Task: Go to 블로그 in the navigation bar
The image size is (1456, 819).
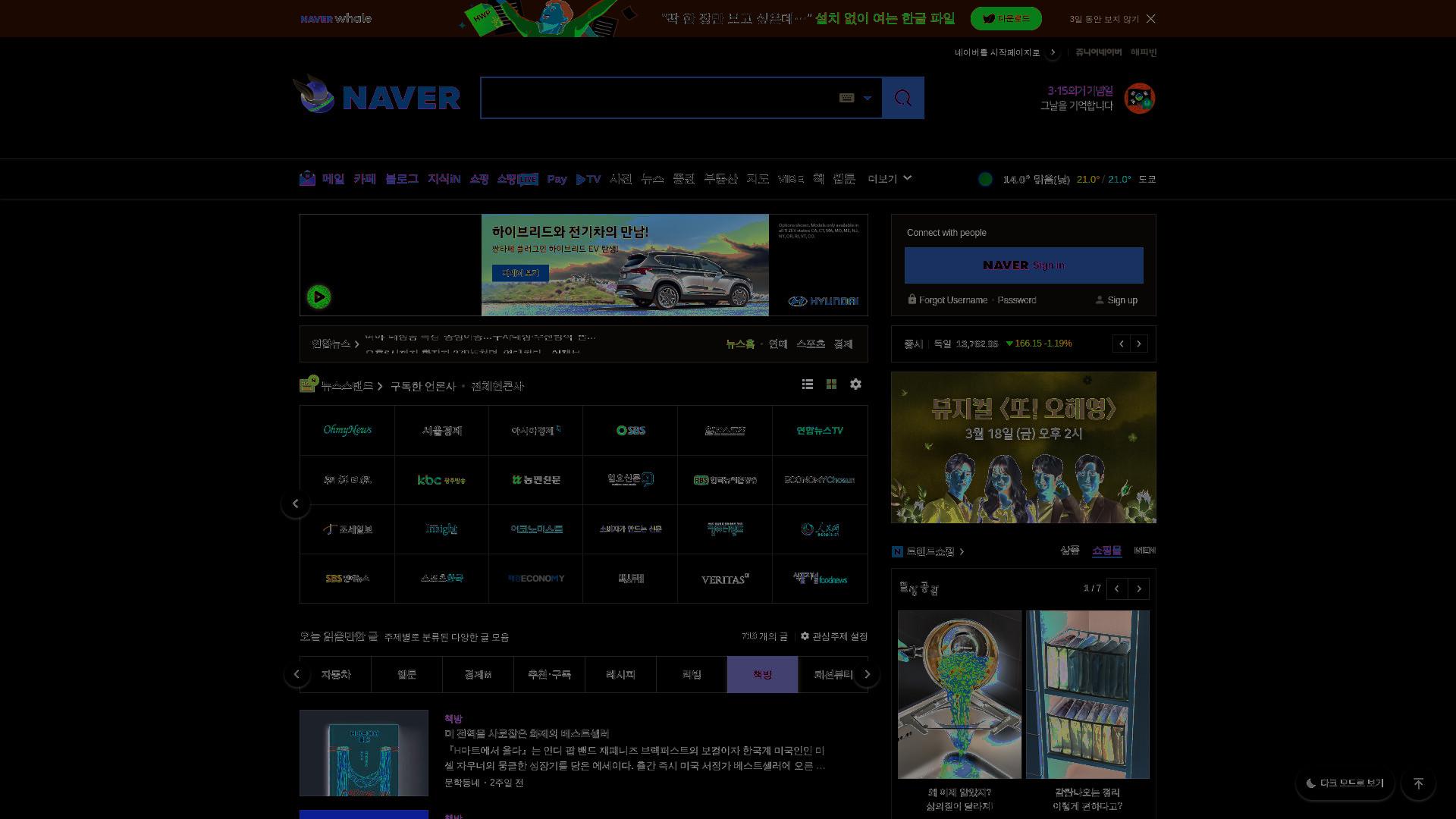Action: coord(402,179)
